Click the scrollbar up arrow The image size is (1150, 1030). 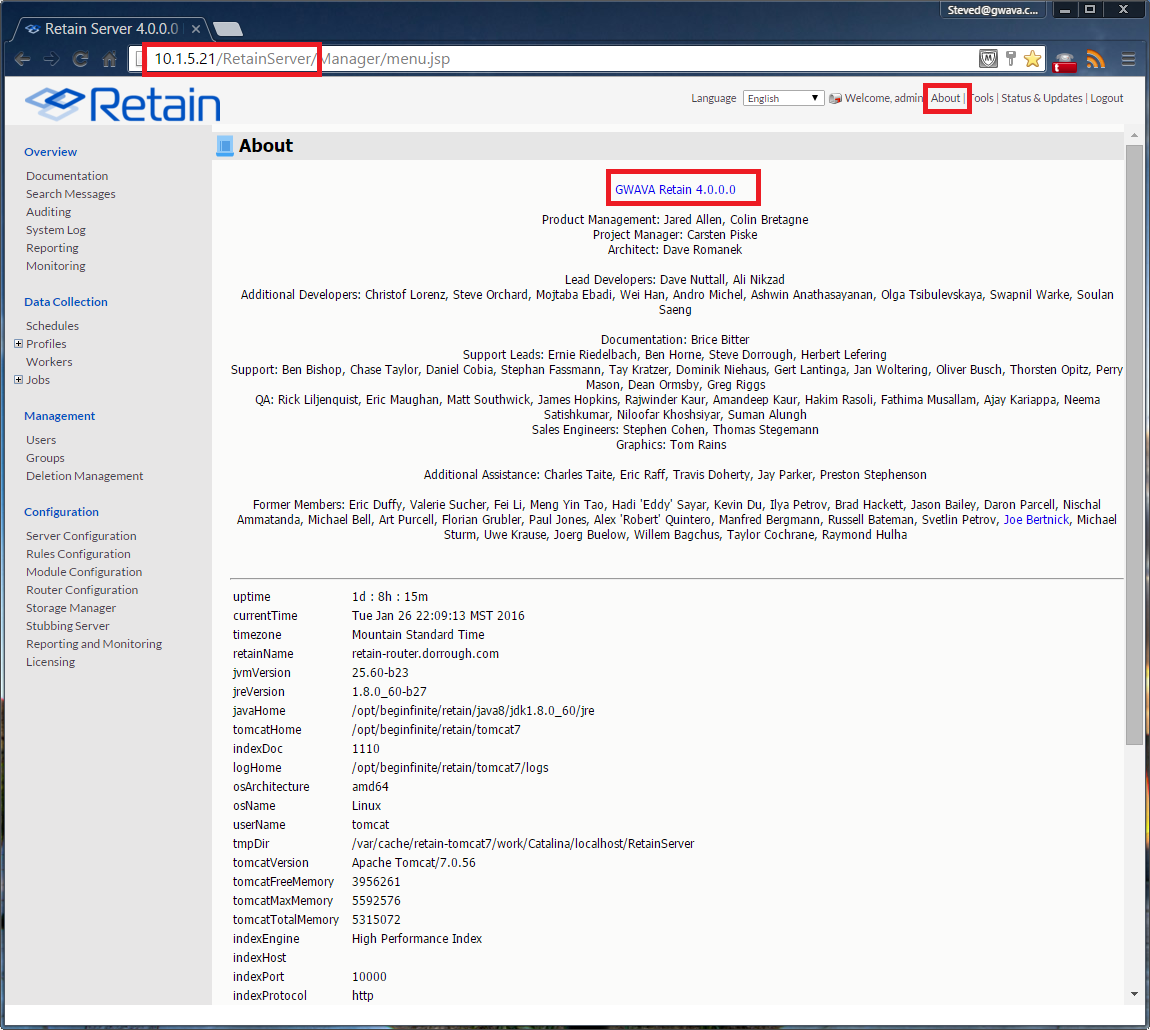(1134, 136)
